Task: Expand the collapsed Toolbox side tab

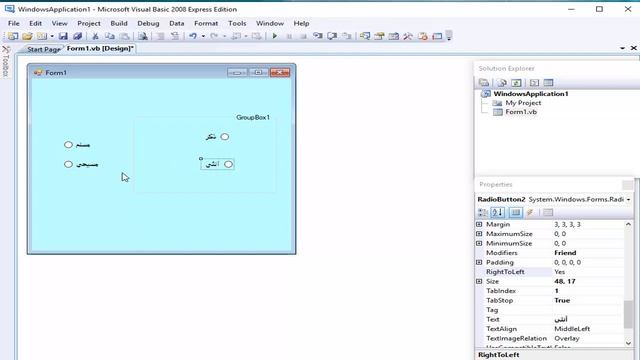Action: pos(5,61)
